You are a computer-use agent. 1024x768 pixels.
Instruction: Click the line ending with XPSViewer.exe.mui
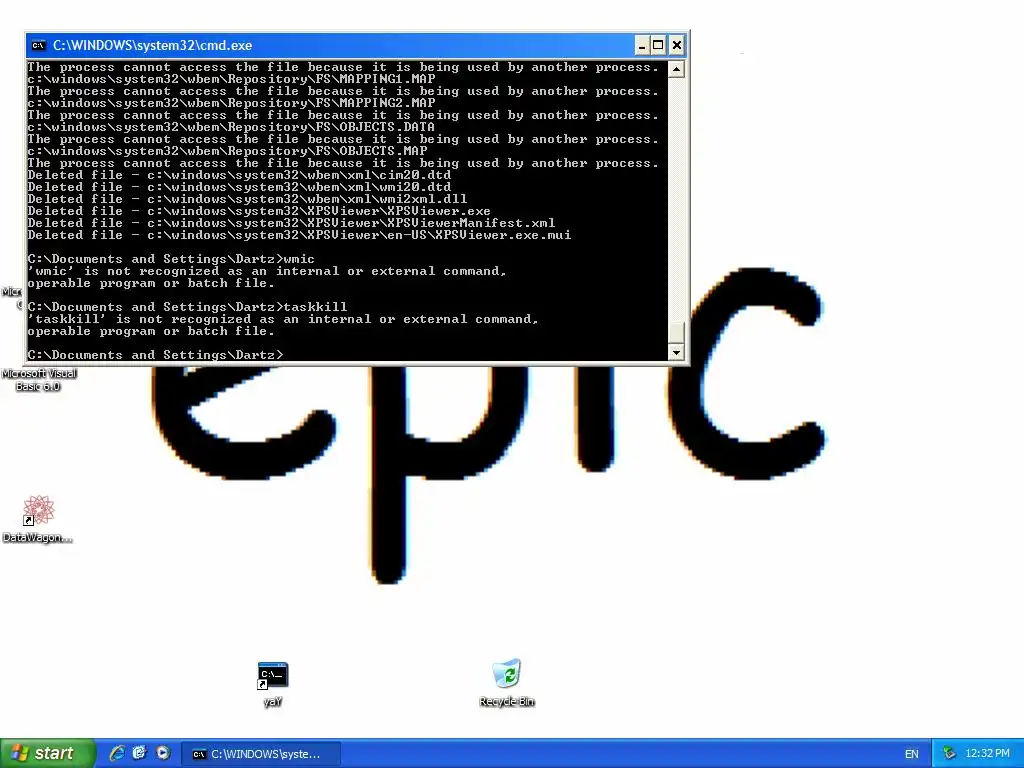[299, 235]
